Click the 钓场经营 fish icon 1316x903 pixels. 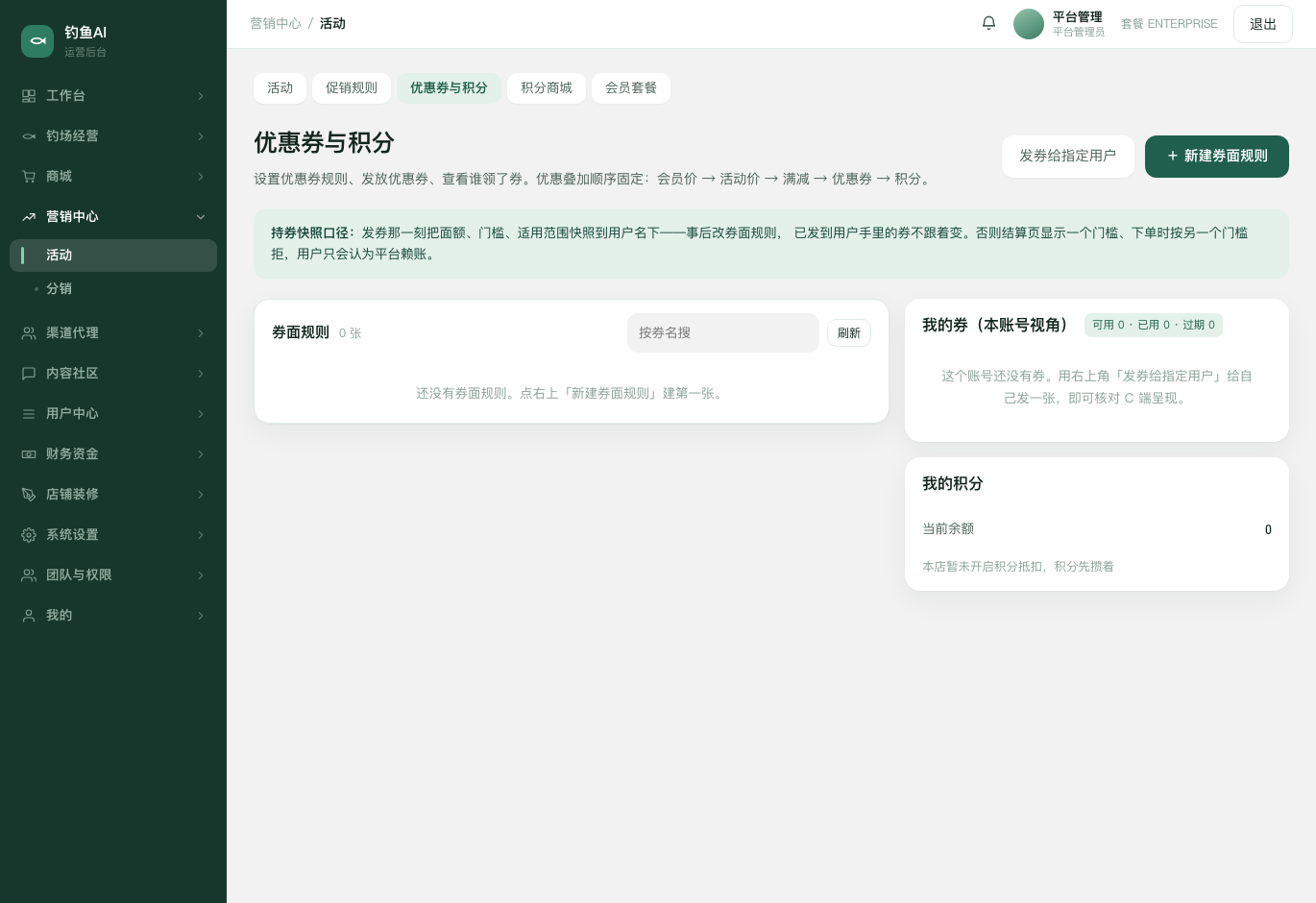coord(29,136)
